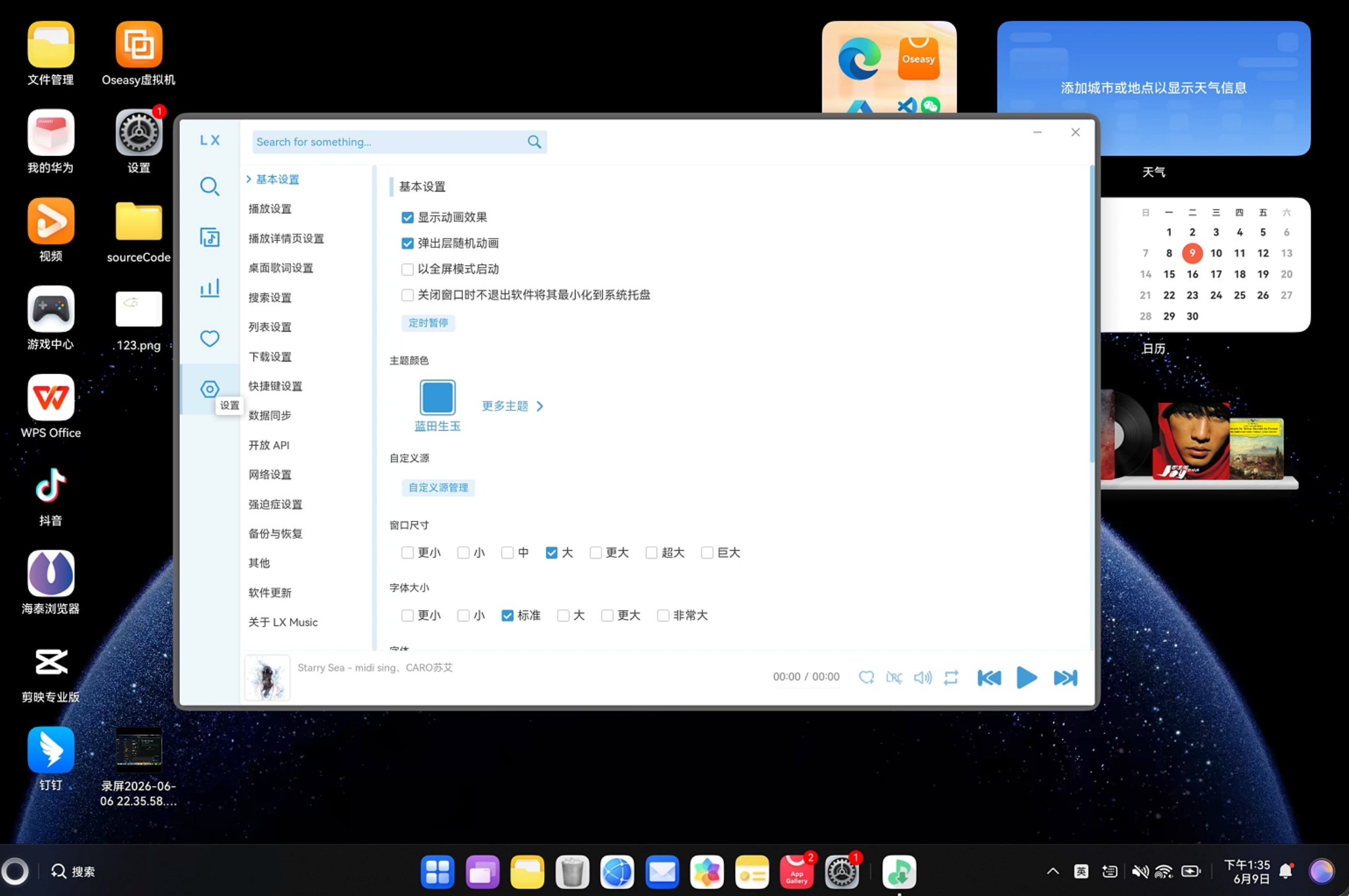
Task: Open volume control in player bar
Action: (922, 678)
